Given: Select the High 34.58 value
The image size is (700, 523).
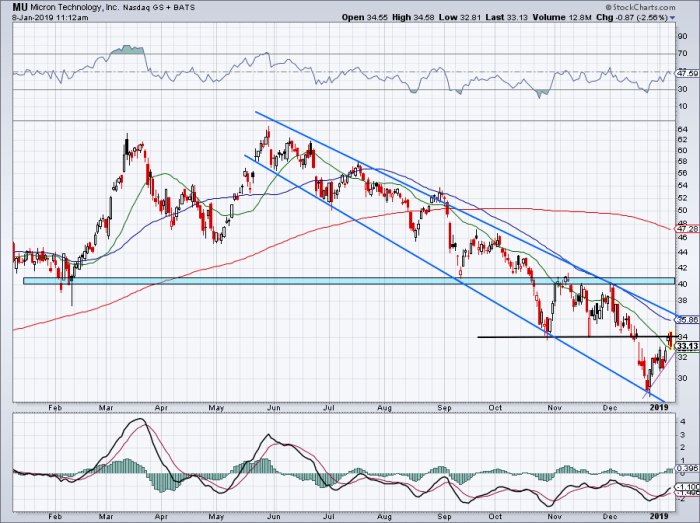Looking at the screenshot, I should (x=413, y=17).
